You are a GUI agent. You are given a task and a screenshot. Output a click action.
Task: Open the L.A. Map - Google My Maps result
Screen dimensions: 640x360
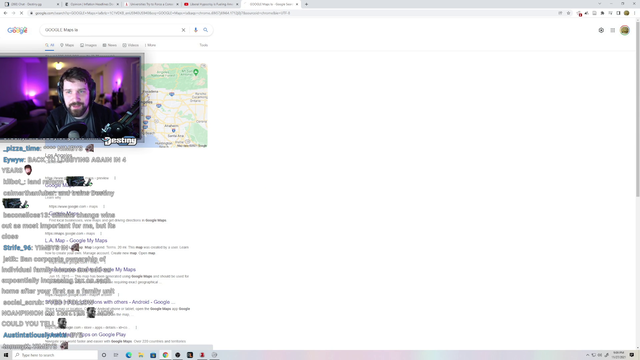(76, 240)
